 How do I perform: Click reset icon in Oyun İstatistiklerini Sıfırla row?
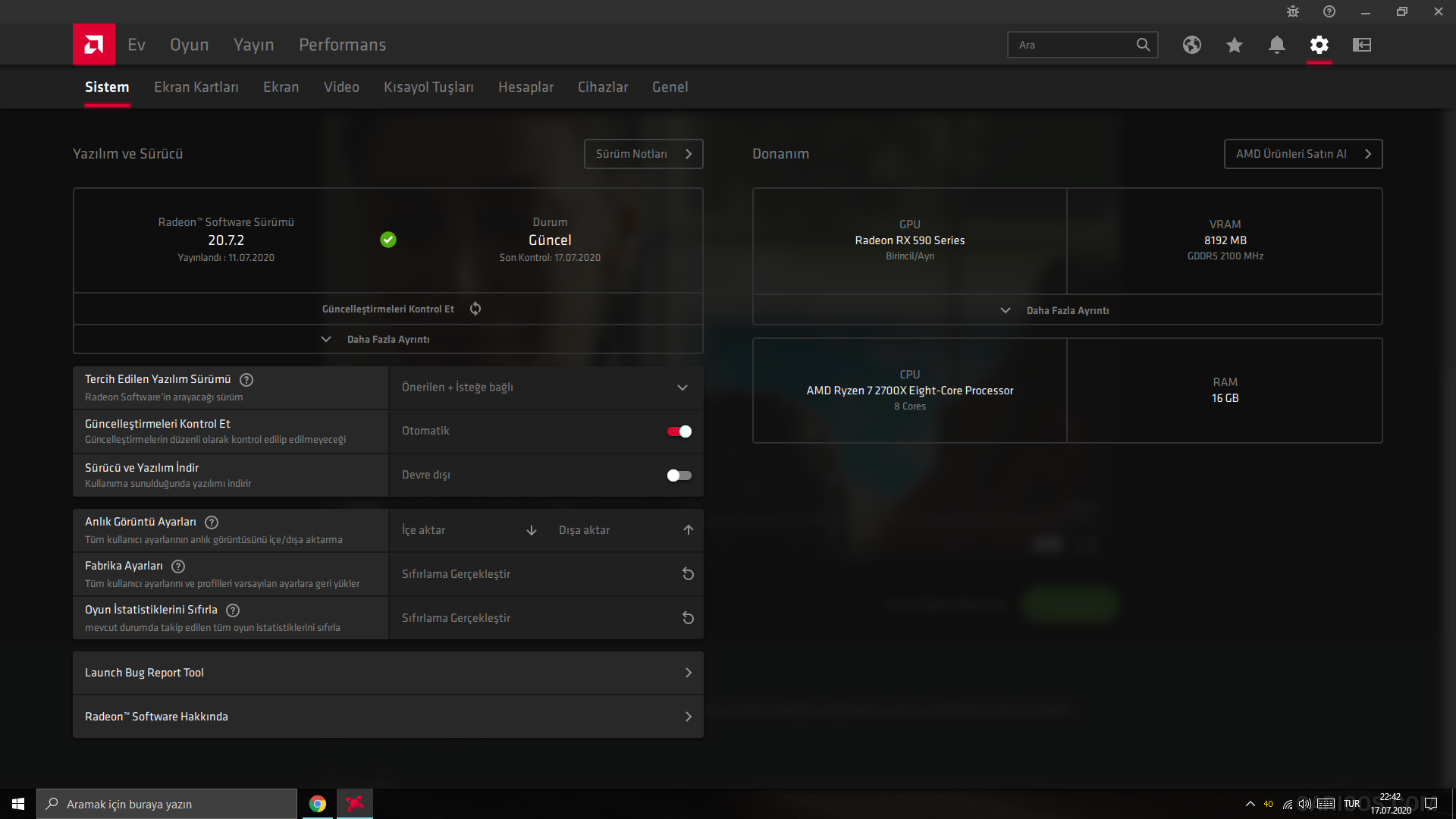click(x=688, y=618)
